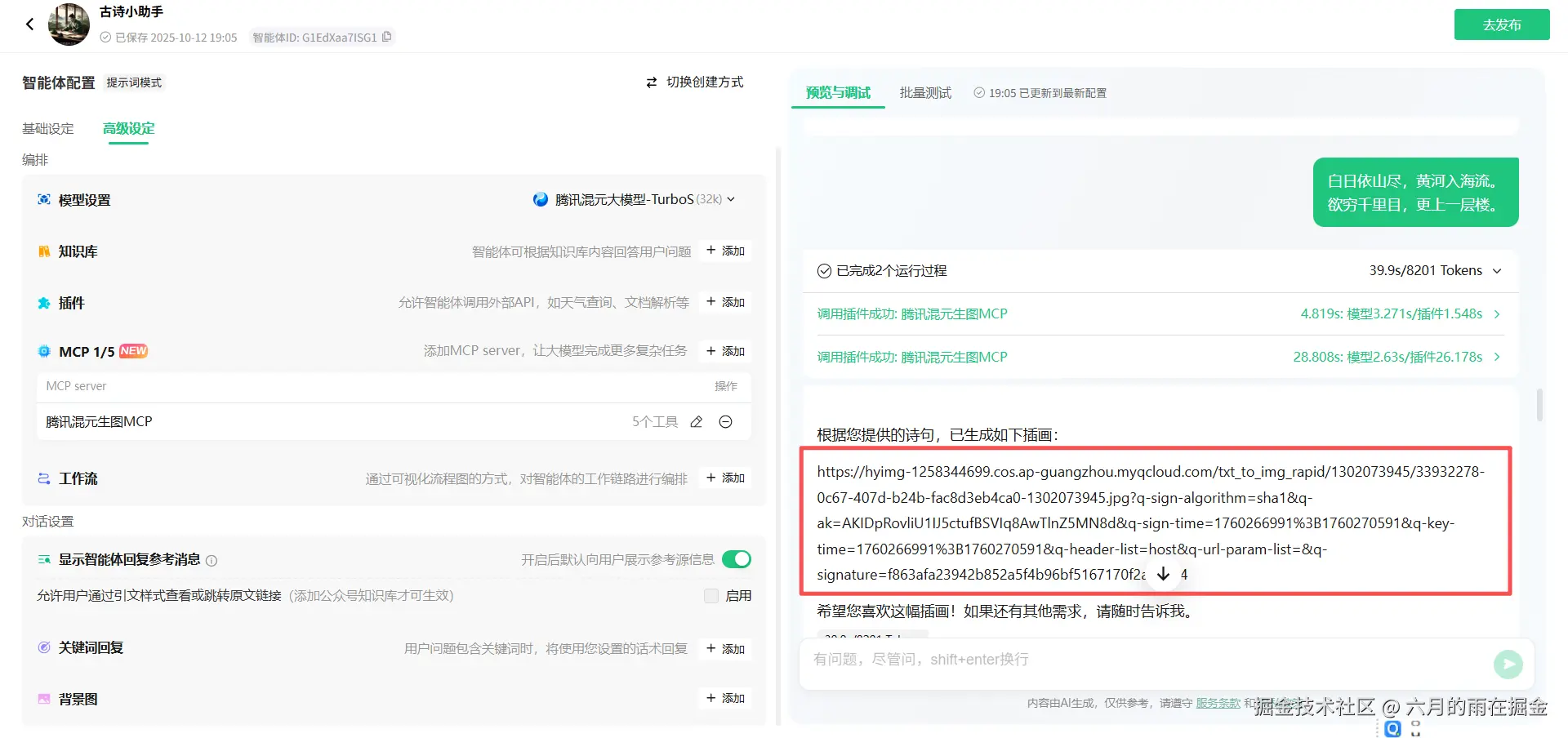Toggle off 显示智能体回复参考消息 switch
The height and width of the screenshot is (738, 1568).
tap(737, 559)
